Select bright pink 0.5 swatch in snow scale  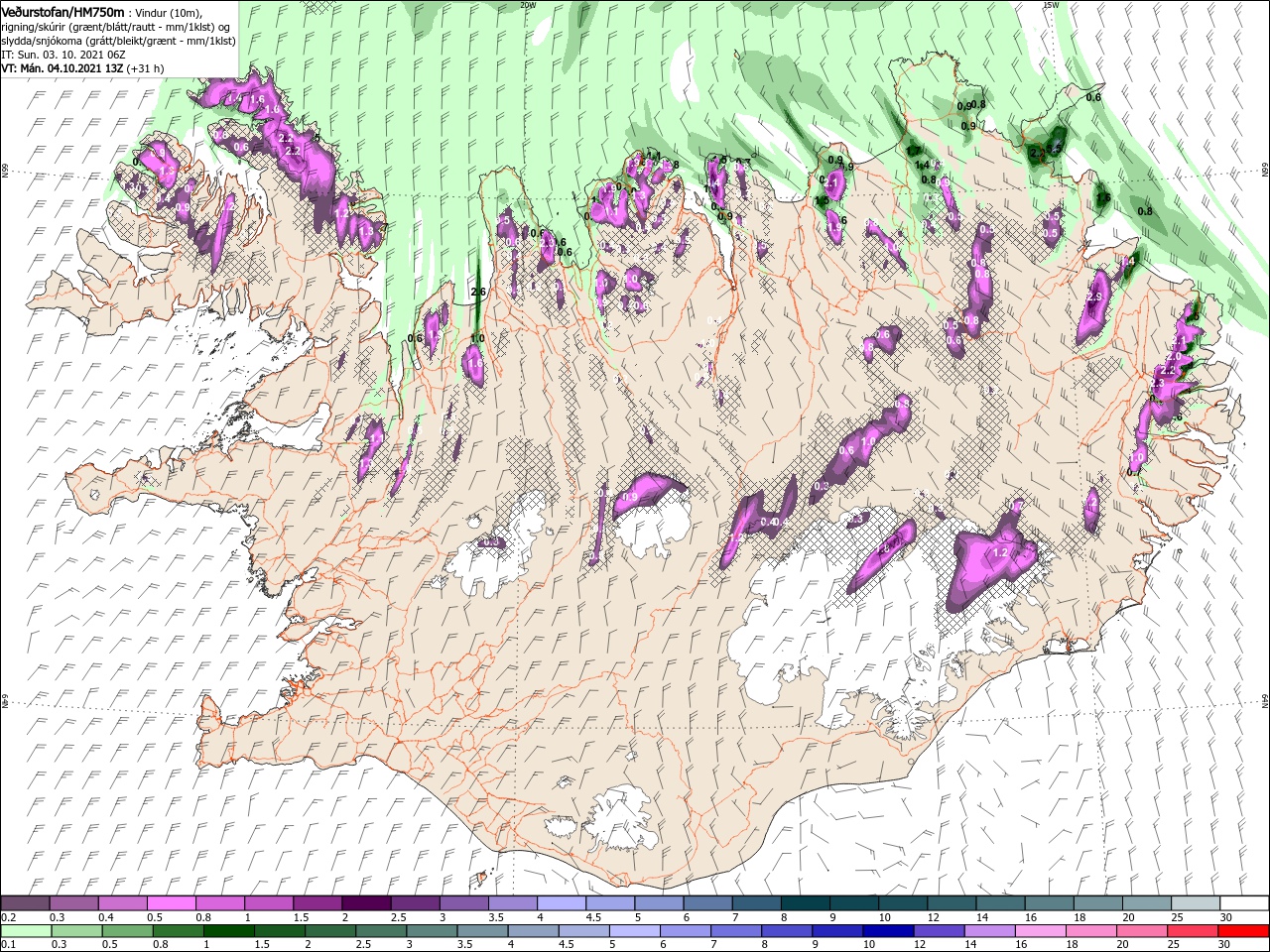coord(171,903)
